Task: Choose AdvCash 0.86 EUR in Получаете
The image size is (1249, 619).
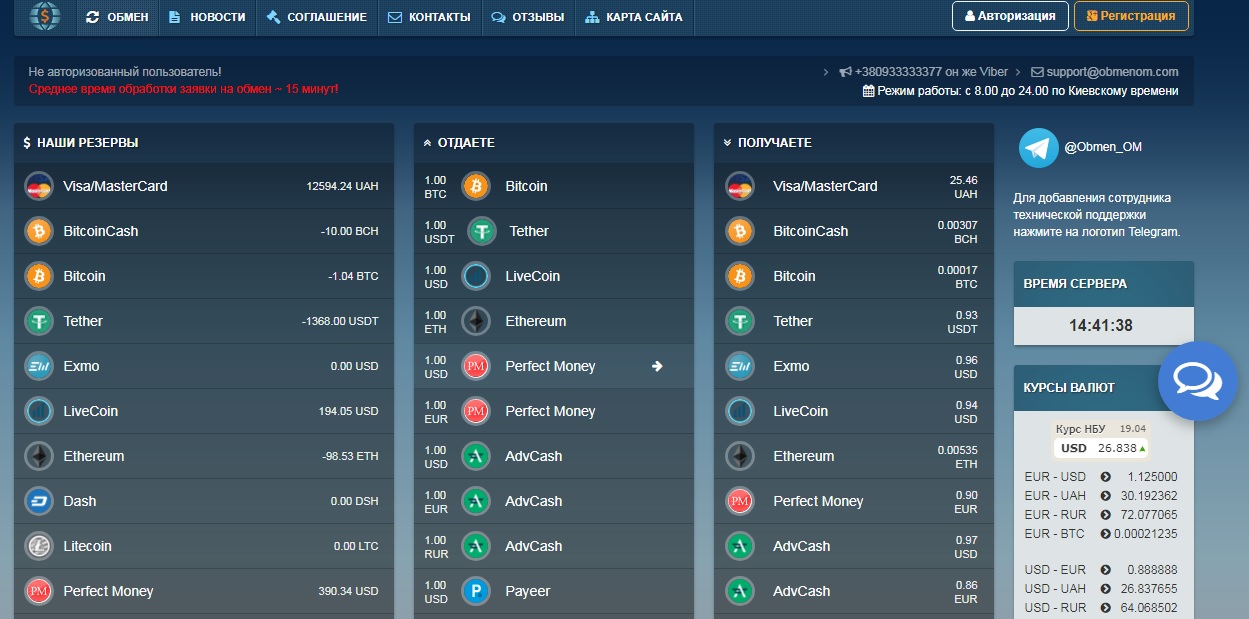Action: click(x=854, y=591)
